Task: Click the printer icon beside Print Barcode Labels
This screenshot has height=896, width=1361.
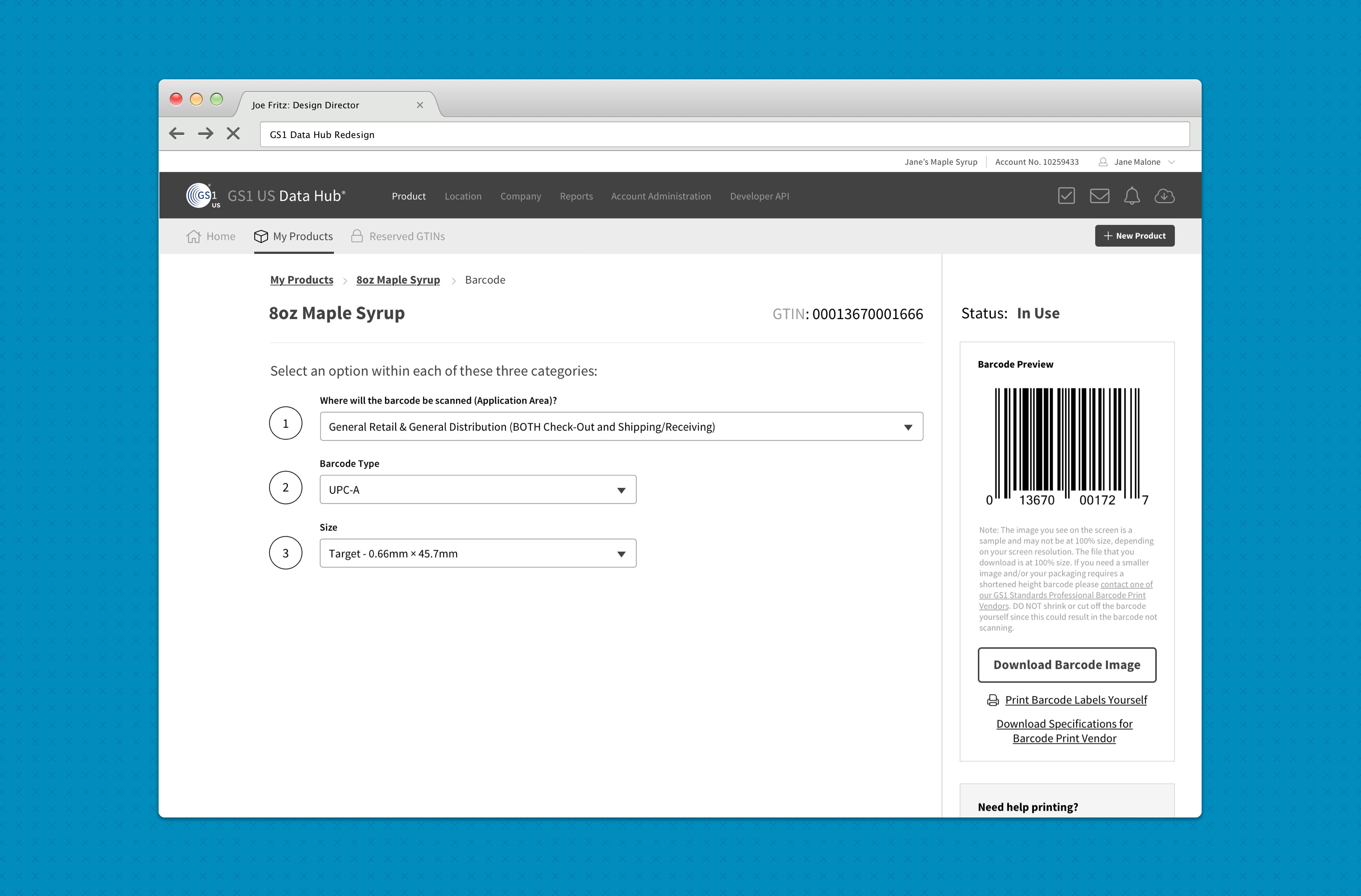Action: click(993, 700)
